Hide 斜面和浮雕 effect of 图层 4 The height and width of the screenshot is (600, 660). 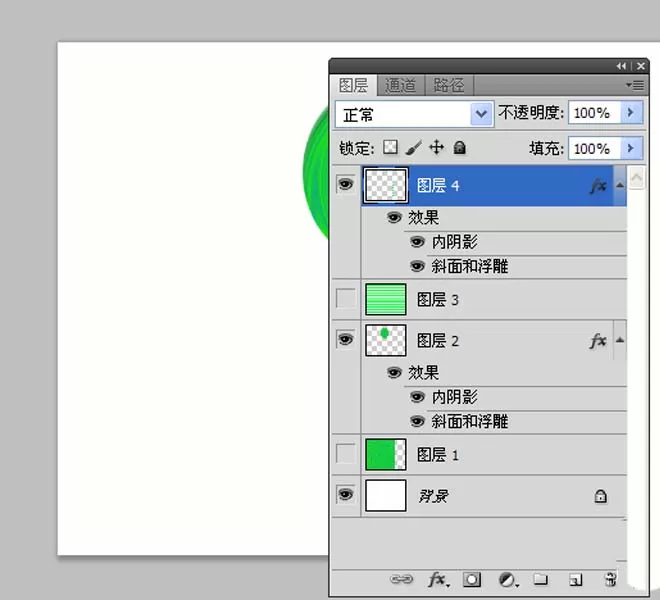coord(417,266)
